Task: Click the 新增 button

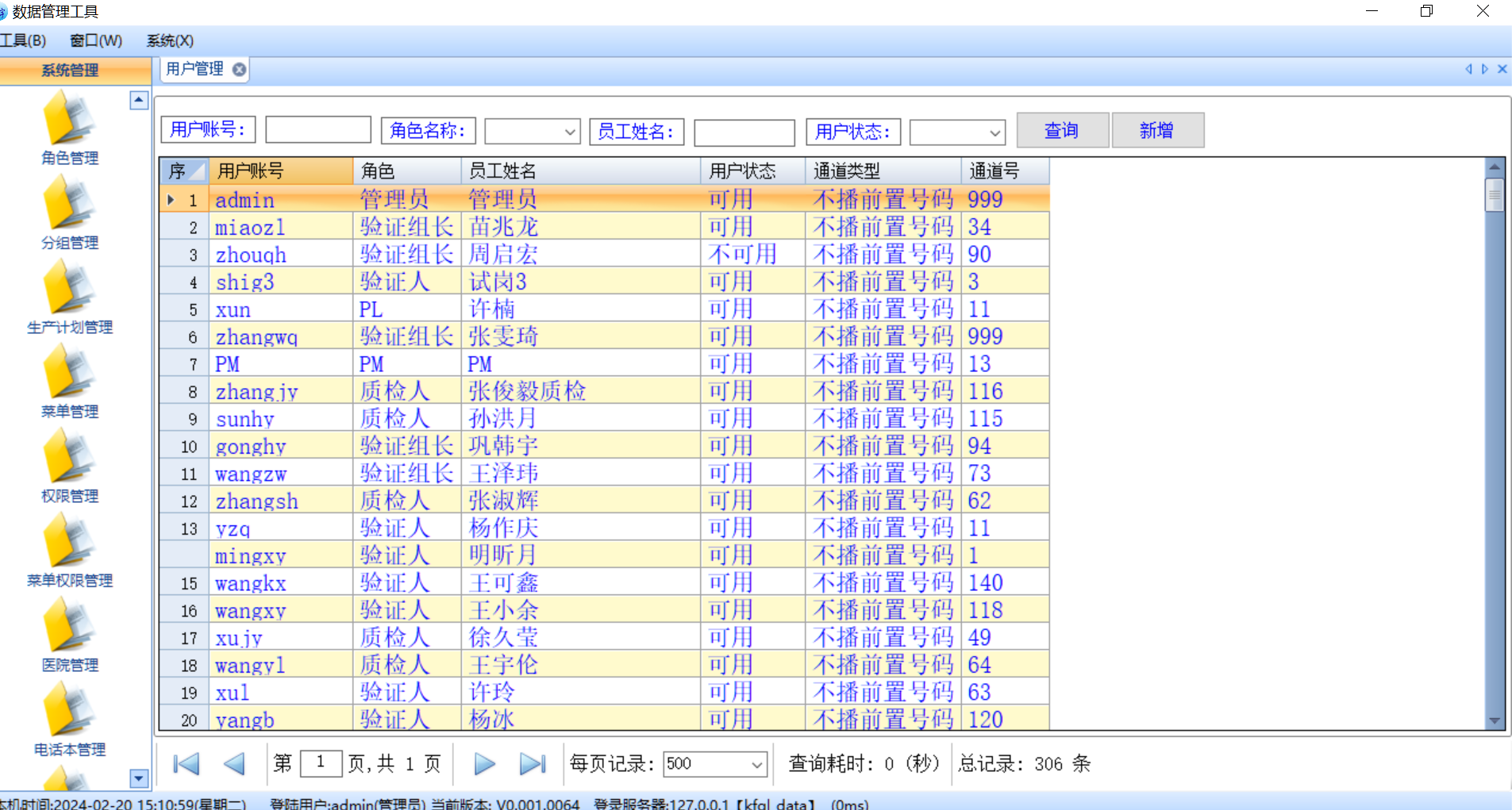Action: pyautogui.click(x=1157, y=130)
